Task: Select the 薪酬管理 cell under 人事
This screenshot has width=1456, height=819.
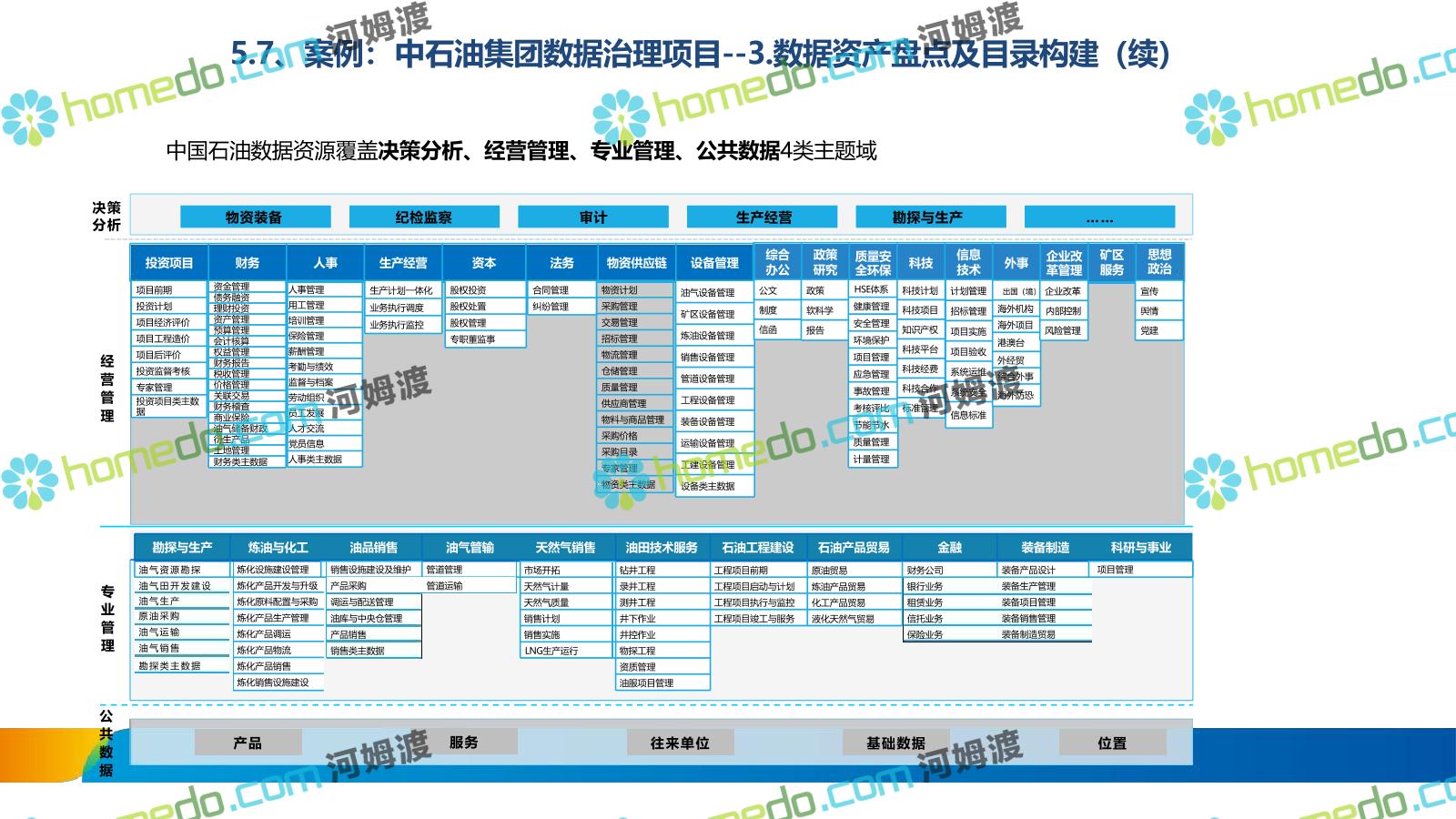Action: 325,351
